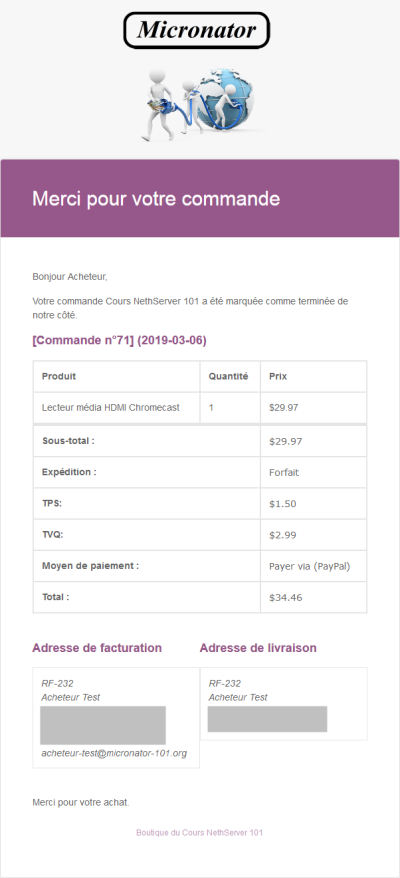Click the TPS amount $1.50
400x878 pixels.
(x=281, y=503)
